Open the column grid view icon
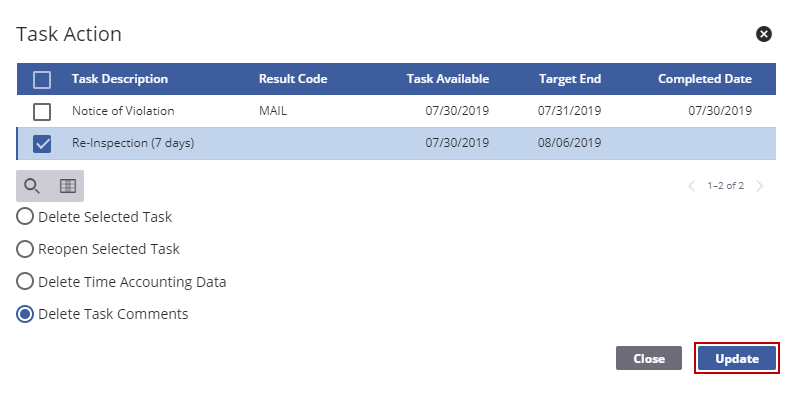 (x=68, y=186)
